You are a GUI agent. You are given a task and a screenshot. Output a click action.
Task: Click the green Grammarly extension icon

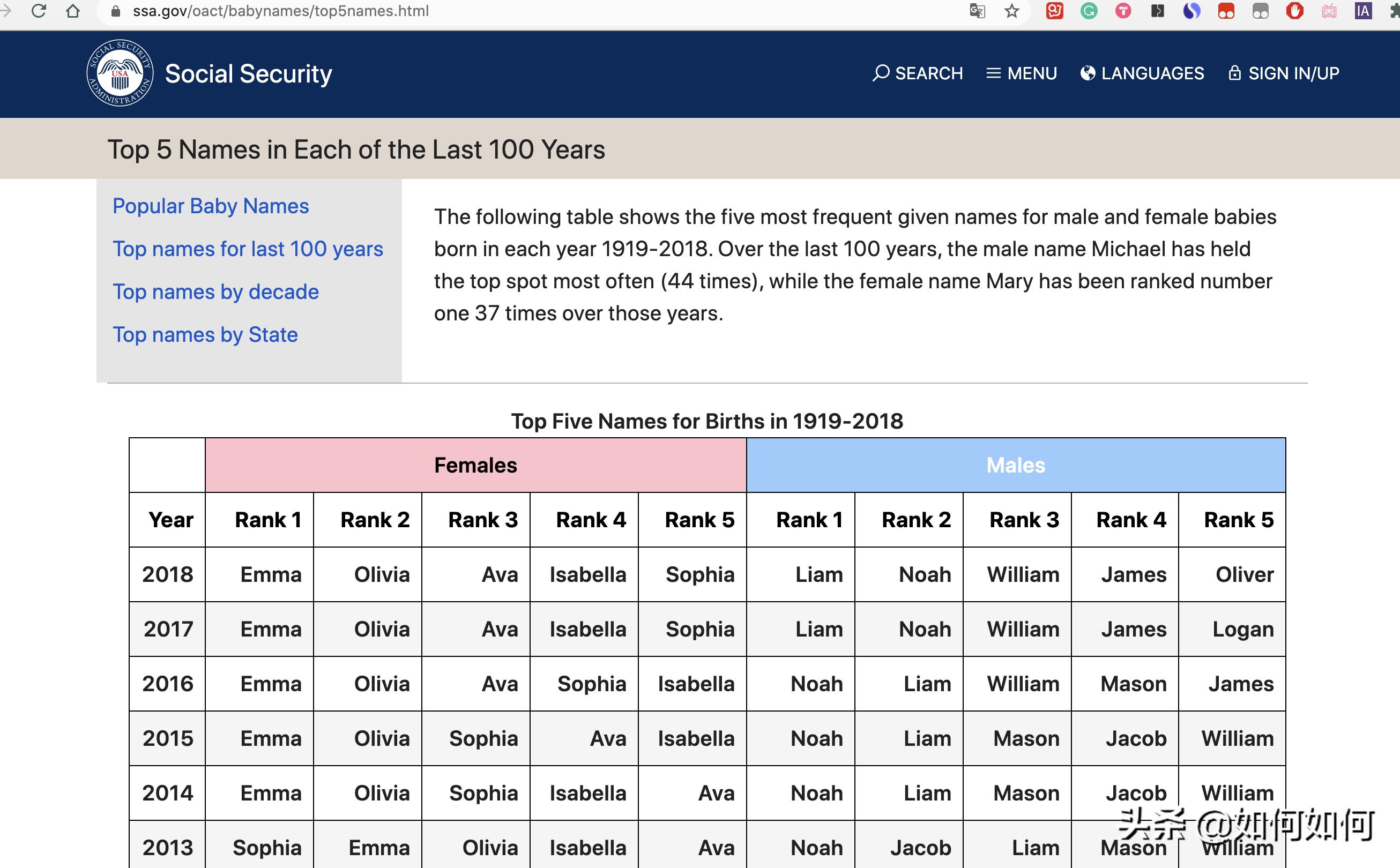tap(1089, 11)
